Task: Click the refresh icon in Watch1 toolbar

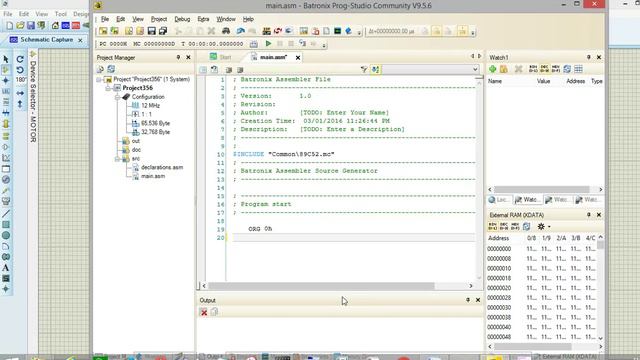Action: [567, 69]
